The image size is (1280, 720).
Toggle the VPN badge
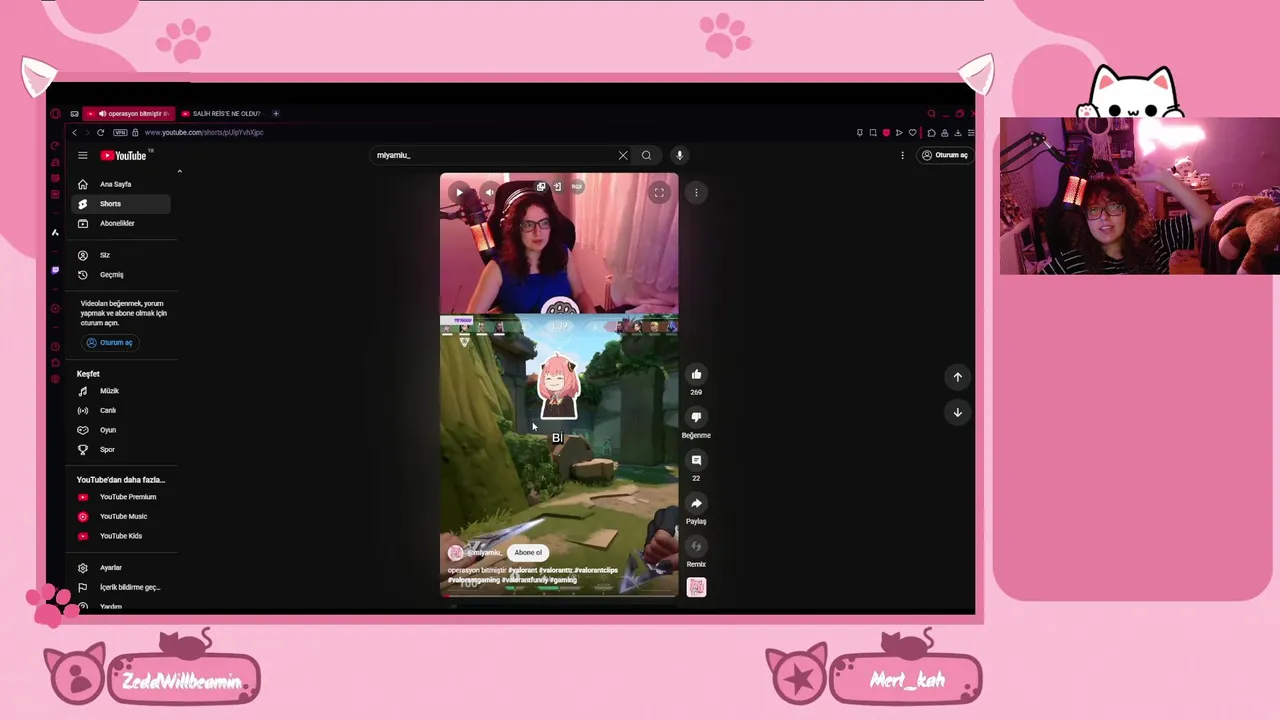pos(120,132)
